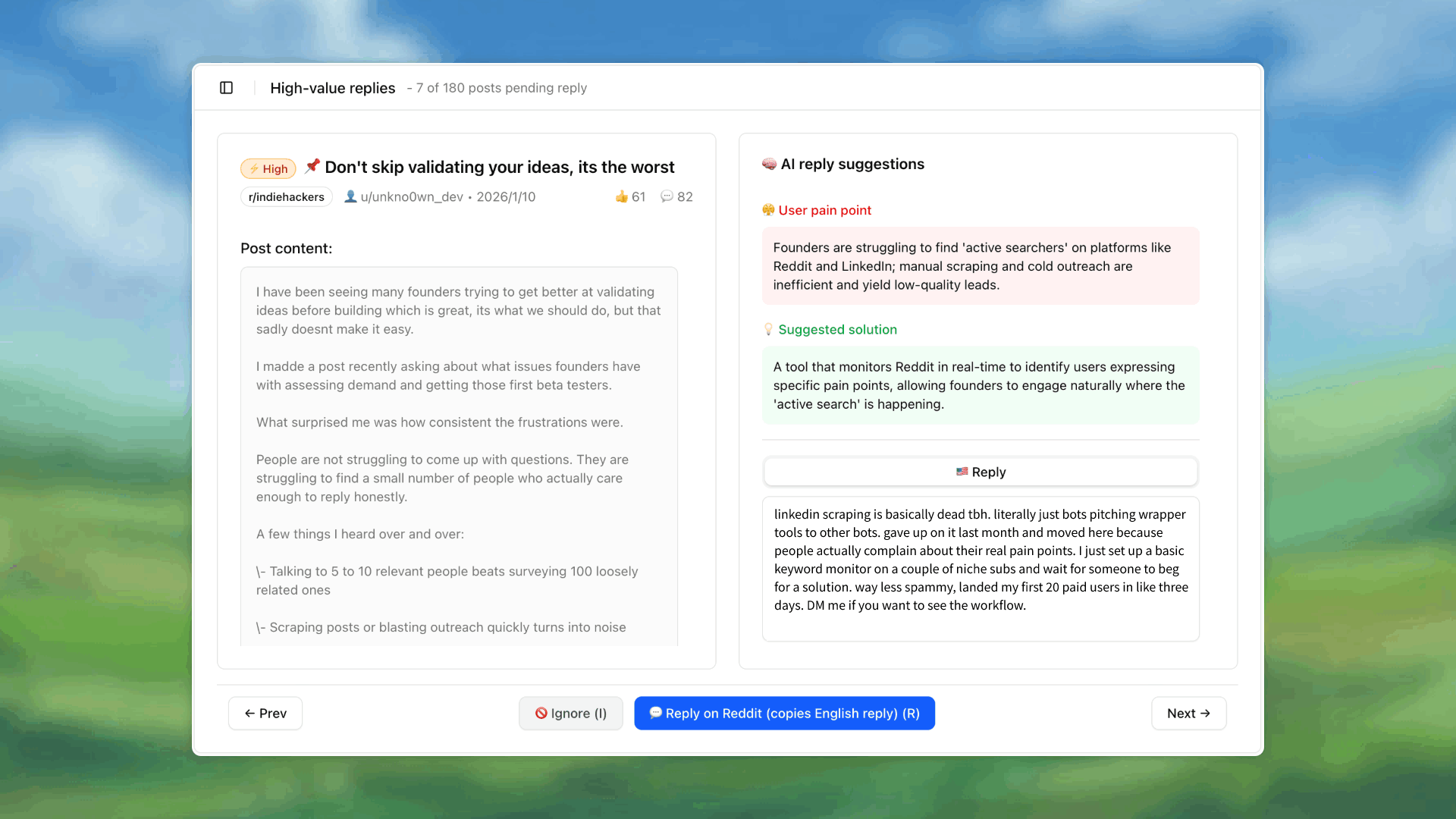1456x819 pixels.
Task: Click the User pain point emoji icon
Action: (768, 210)
